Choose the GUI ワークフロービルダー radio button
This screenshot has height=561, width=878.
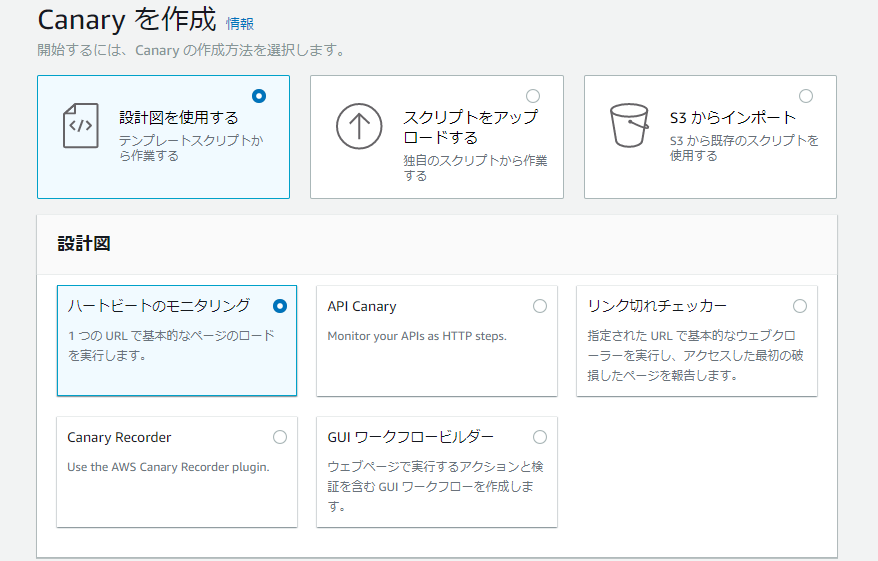540,437
